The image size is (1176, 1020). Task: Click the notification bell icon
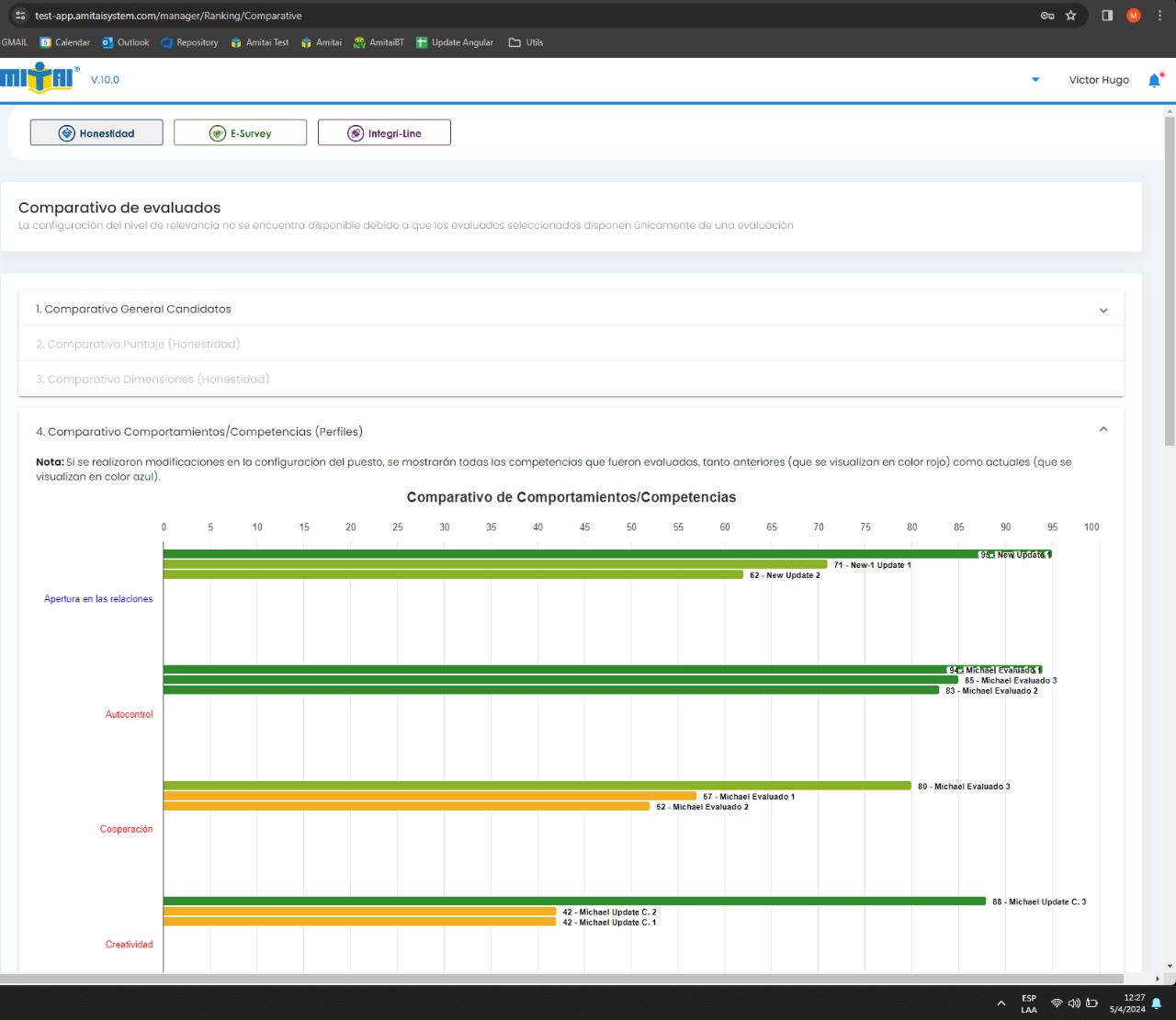point(1154,80)
